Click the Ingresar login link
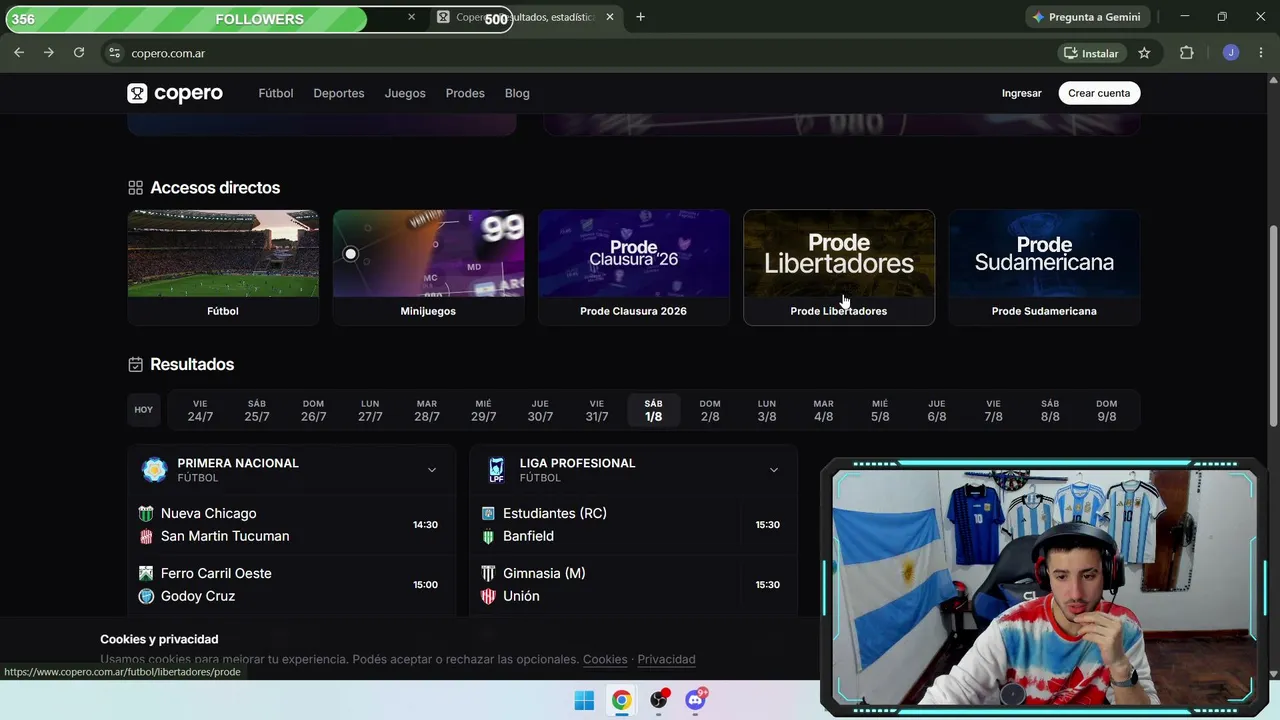 [1022, 93]
